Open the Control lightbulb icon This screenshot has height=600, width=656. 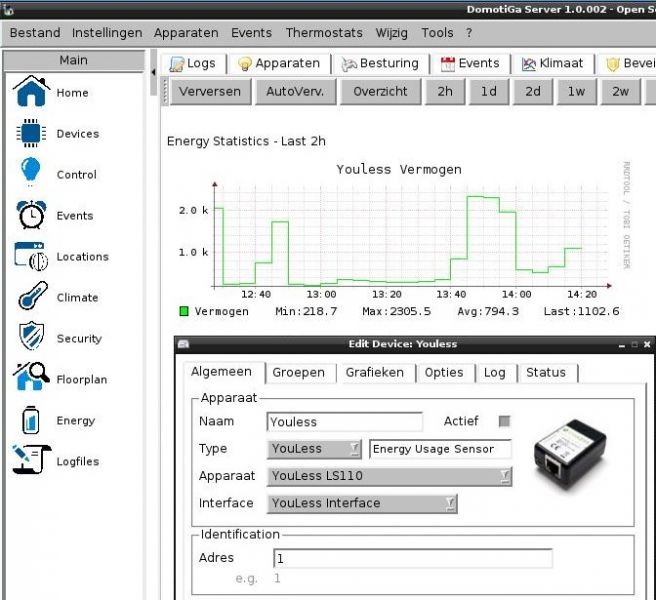click(x=32, y=173)
